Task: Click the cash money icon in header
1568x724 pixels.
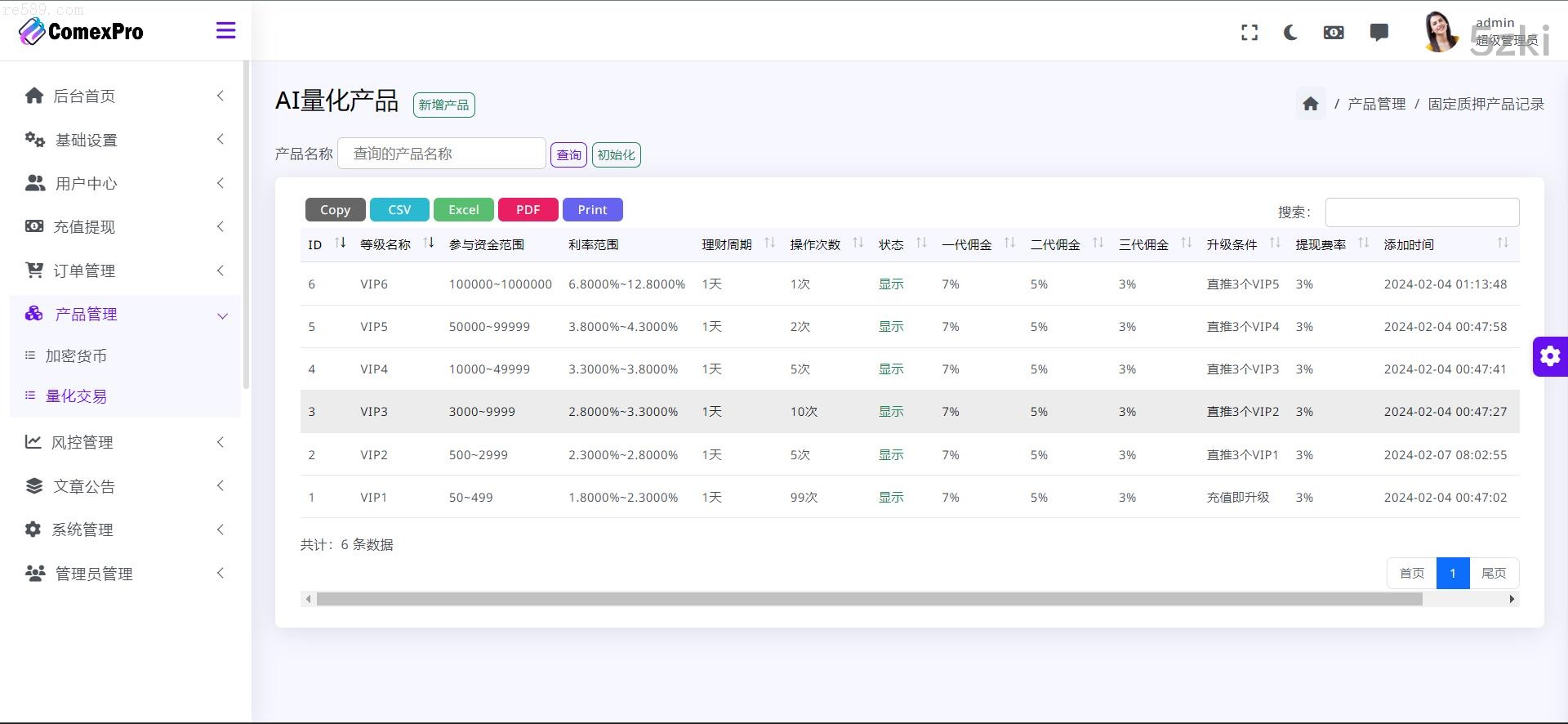Action: (1333, 33)
